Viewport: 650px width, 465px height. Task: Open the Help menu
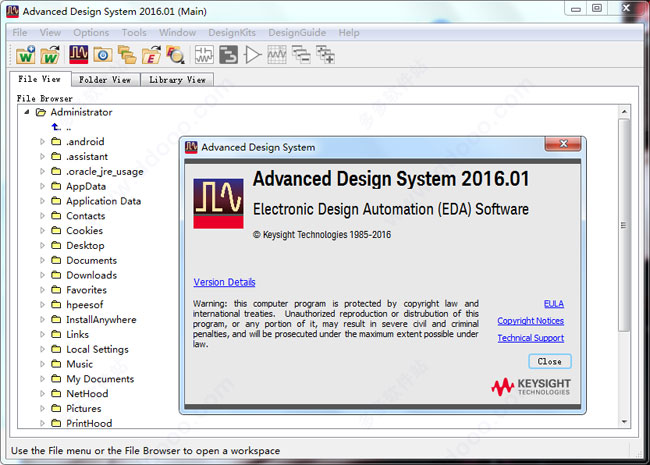coord(349,32)
